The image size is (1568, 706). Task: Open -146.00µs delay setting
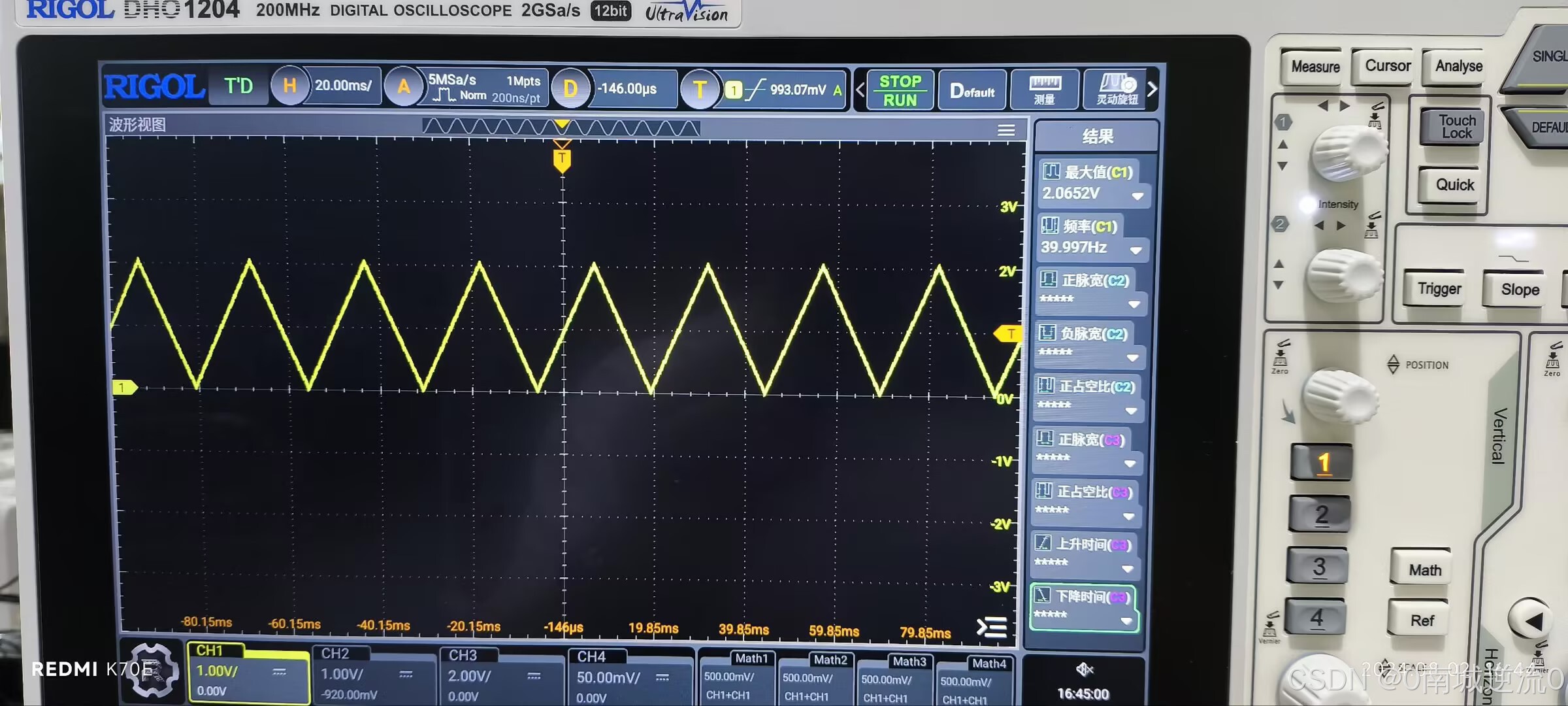coord(628,89)
